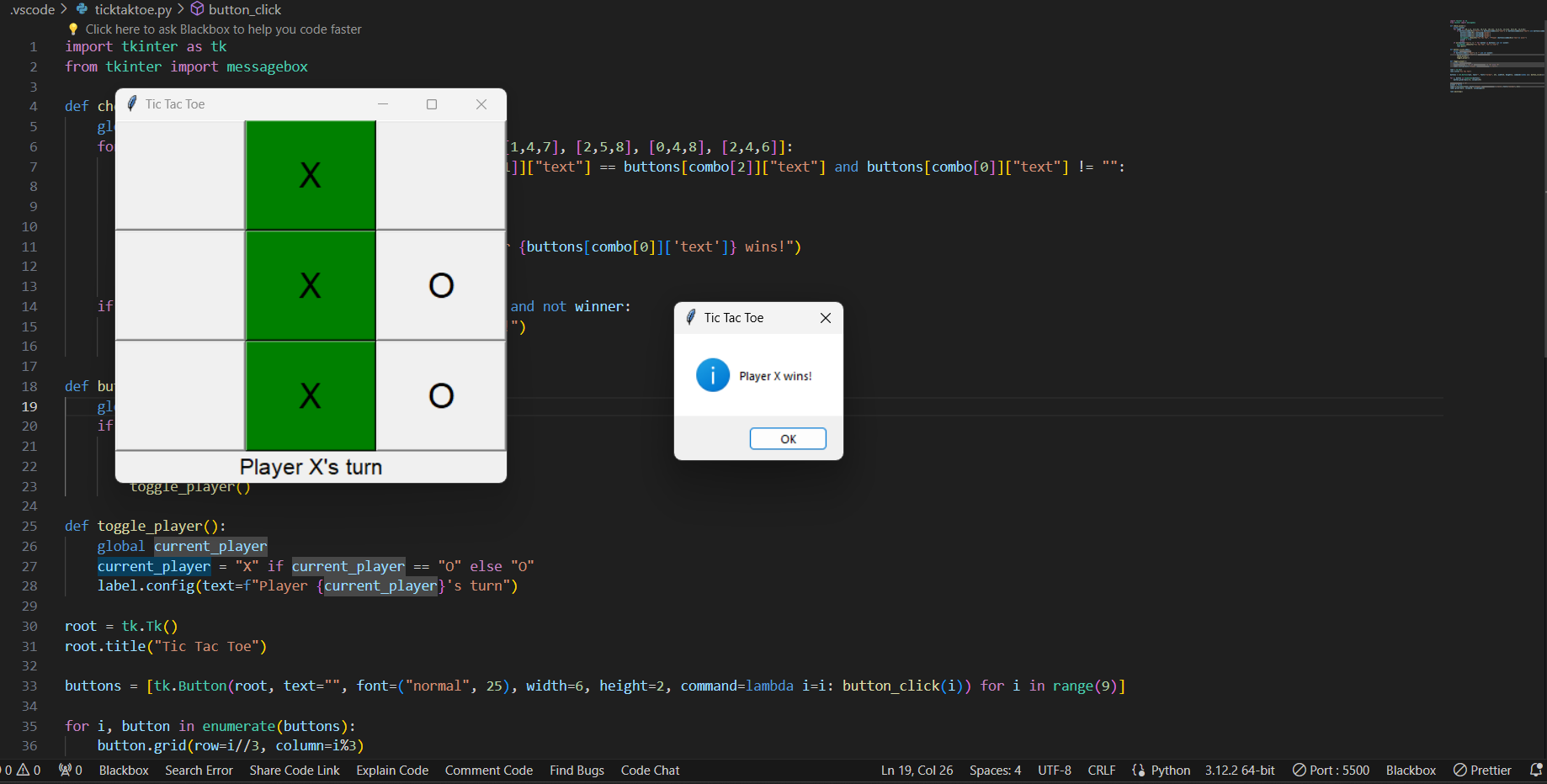This screenshot has height=784, width=1547.
Task: Click Share Code Link in status bar
Action: (x=295, y=770)
